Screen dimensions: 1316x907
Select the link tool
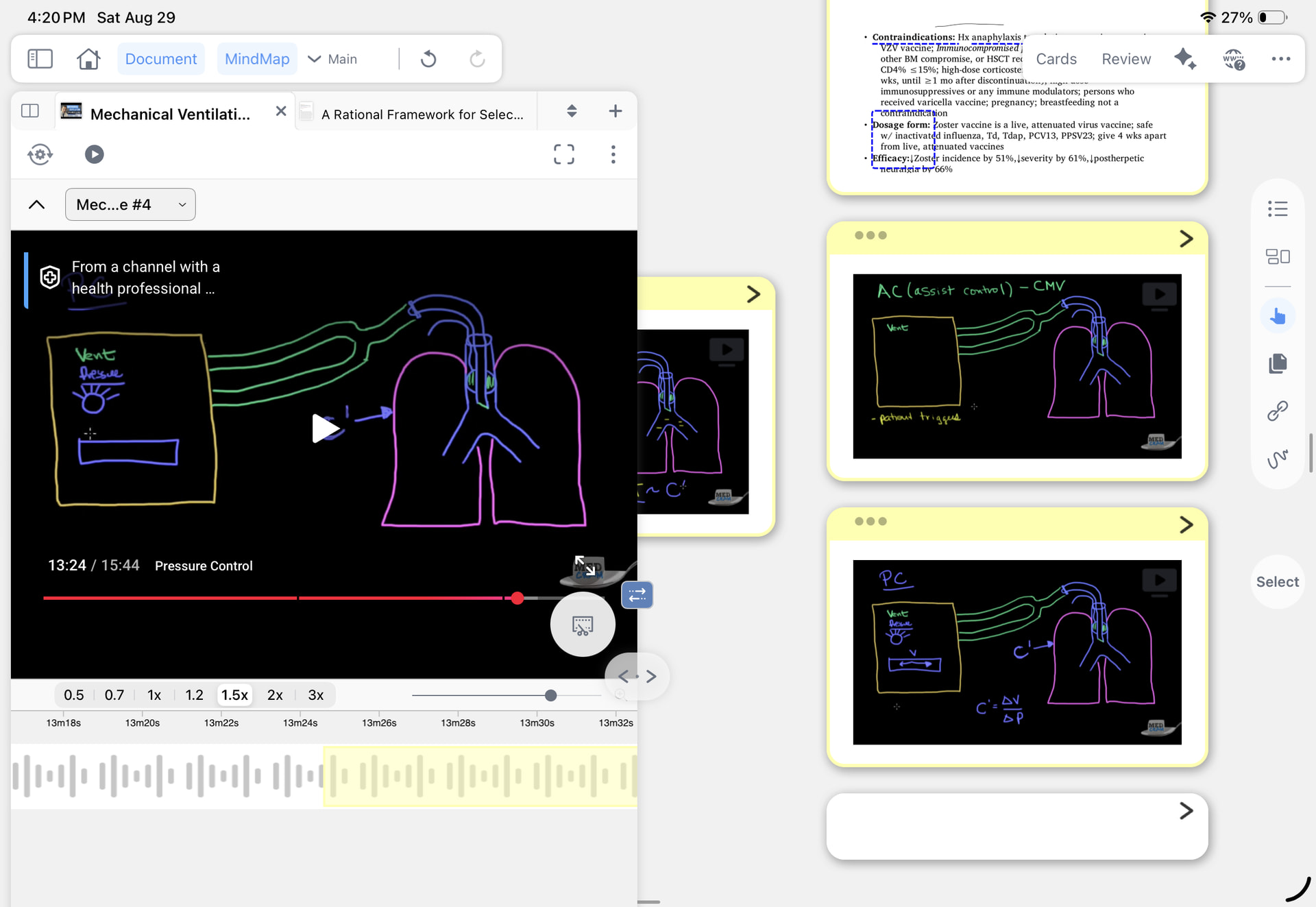pyautogui.click(x=1278, y=411)
